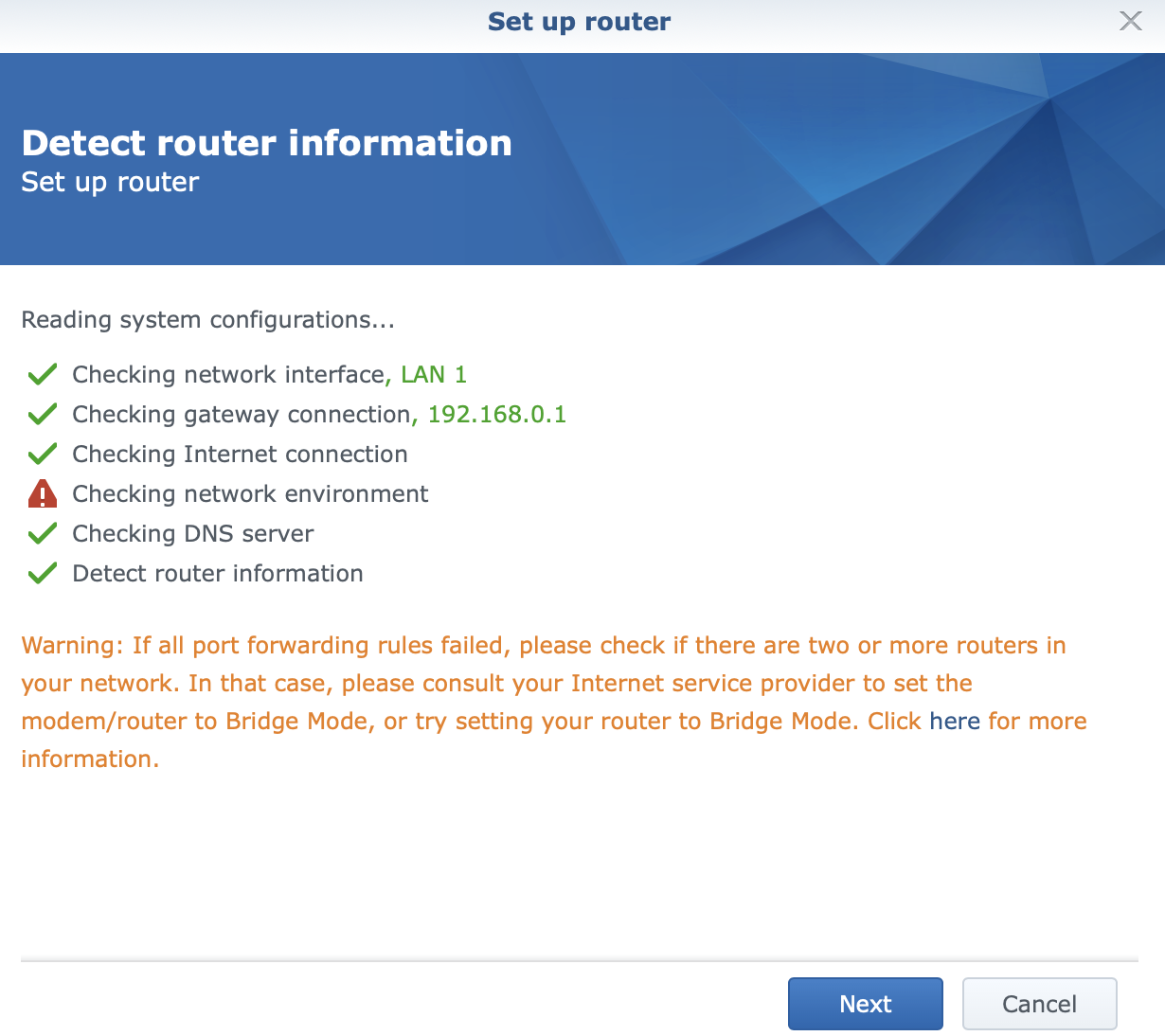Click the Checking network environment text

[x=250, y=494]
